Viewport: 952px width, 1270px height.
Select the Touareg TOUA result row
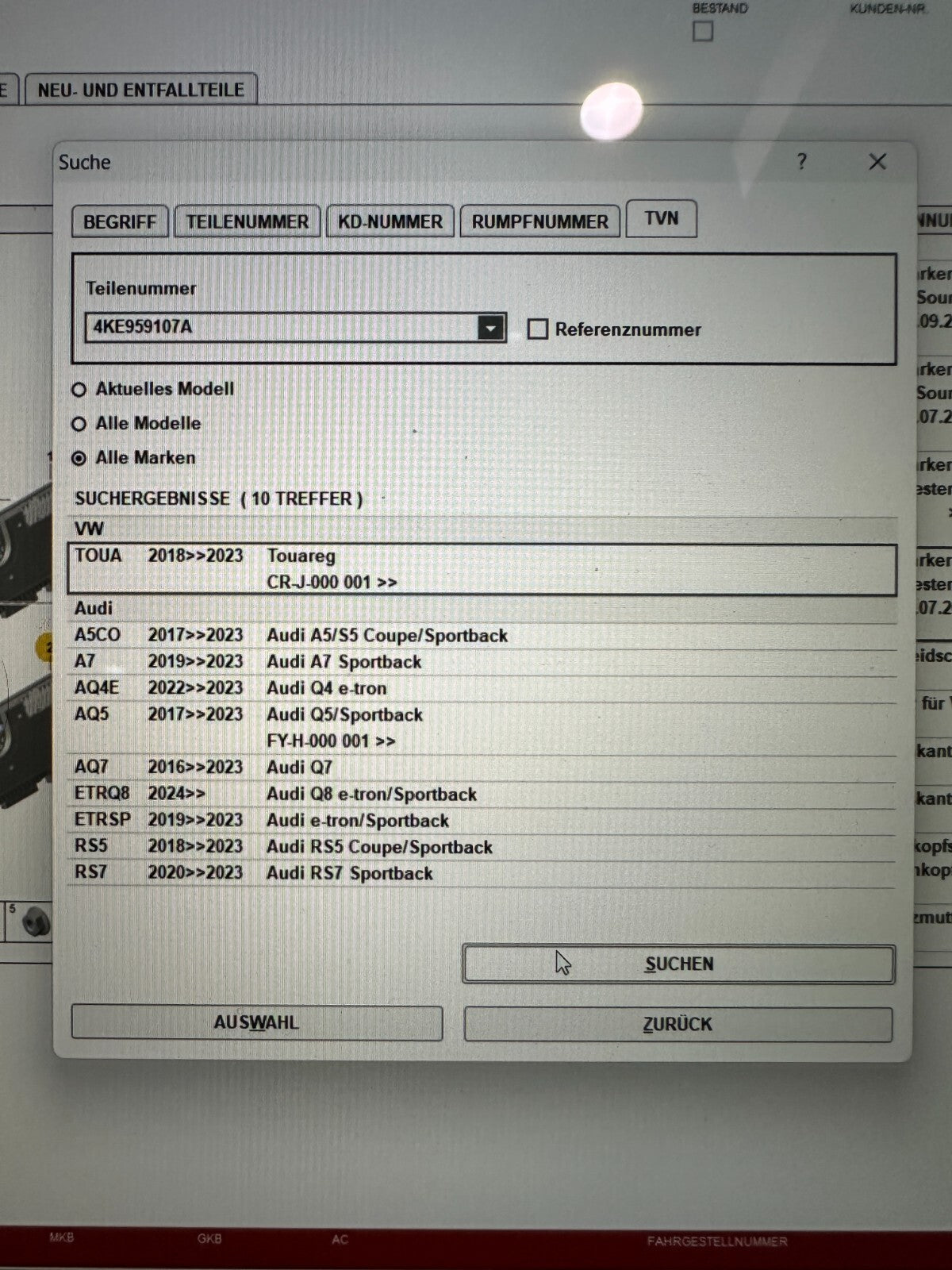click(x=482, y=569)
